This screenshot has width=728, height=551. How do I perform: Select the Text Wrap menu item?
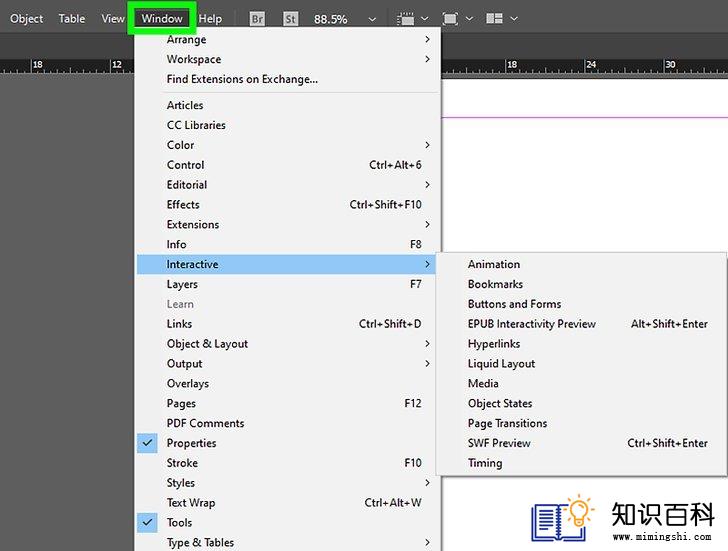(x=286, y=503)
